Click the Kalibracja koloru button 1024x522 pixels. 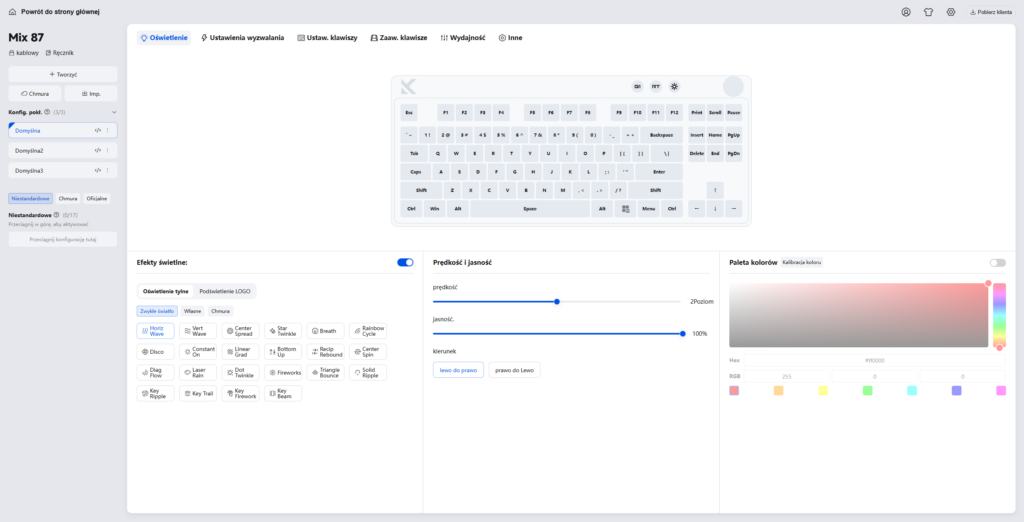[802, 263]
